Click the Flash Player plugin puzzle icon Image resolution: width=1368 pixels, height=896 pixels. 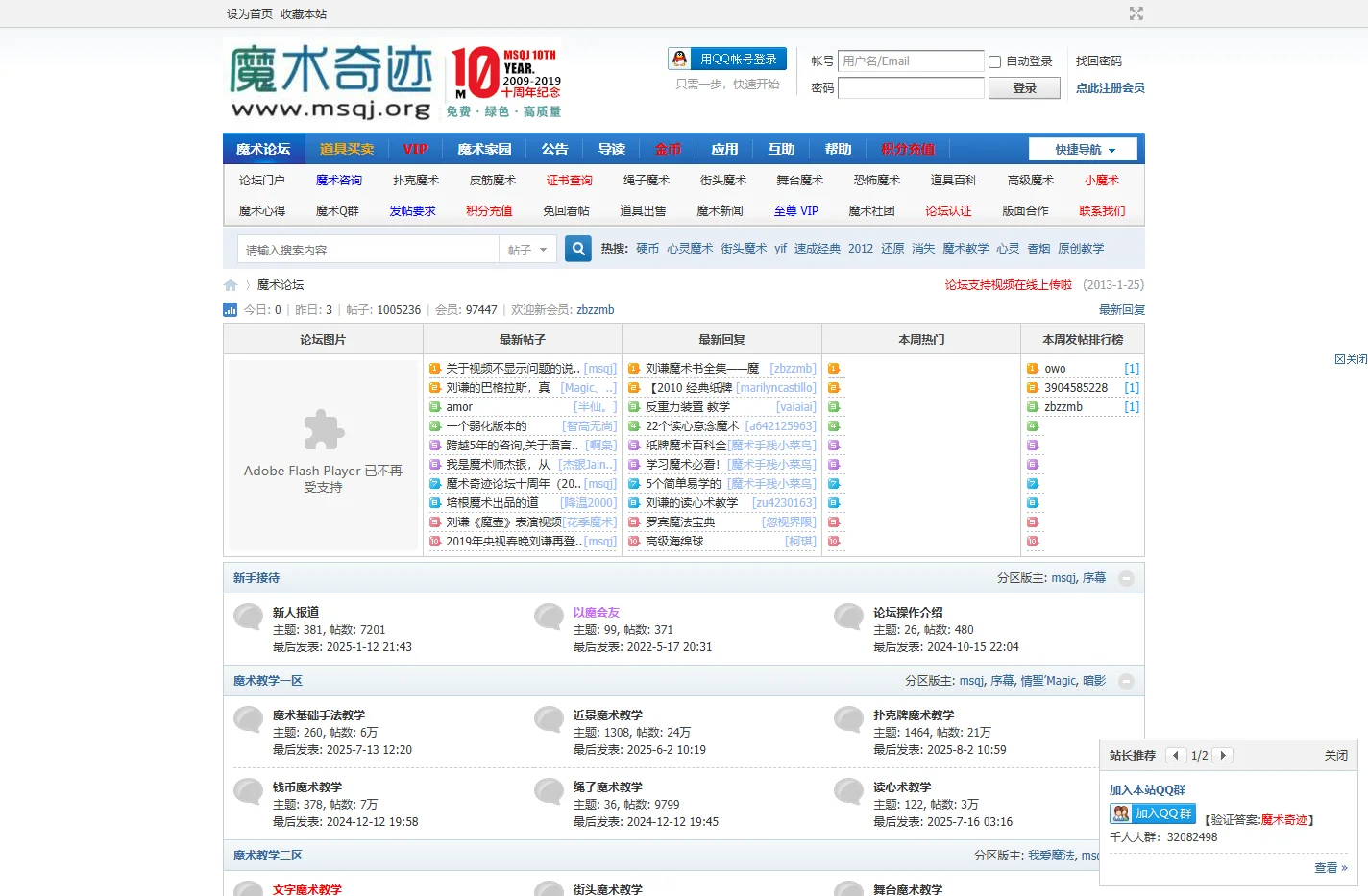(x=324, y=430)
